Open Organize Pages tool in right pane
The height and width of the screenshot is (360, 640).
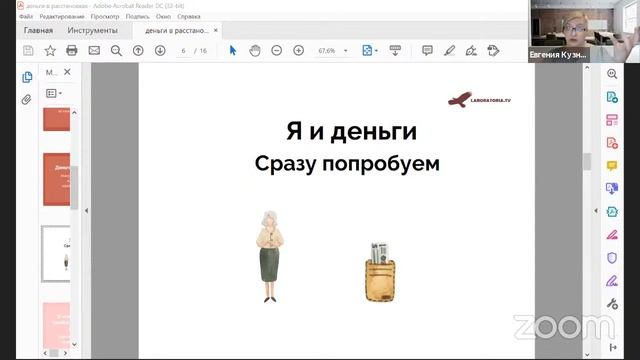(x=612, y=120)
